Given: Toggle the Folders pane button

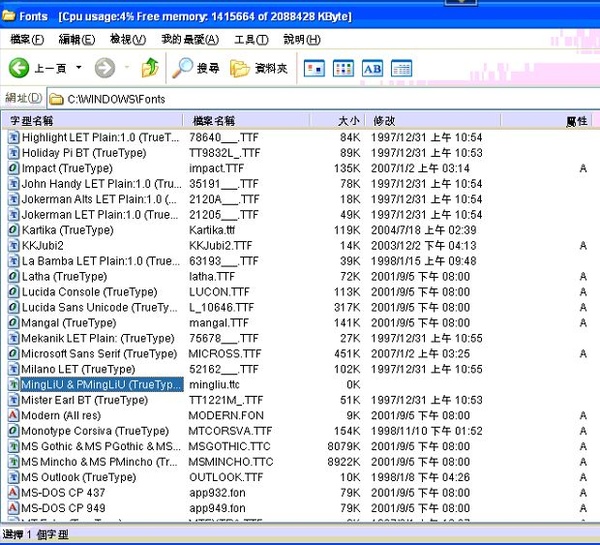Looking at the screenshot, I should point(259,68).
